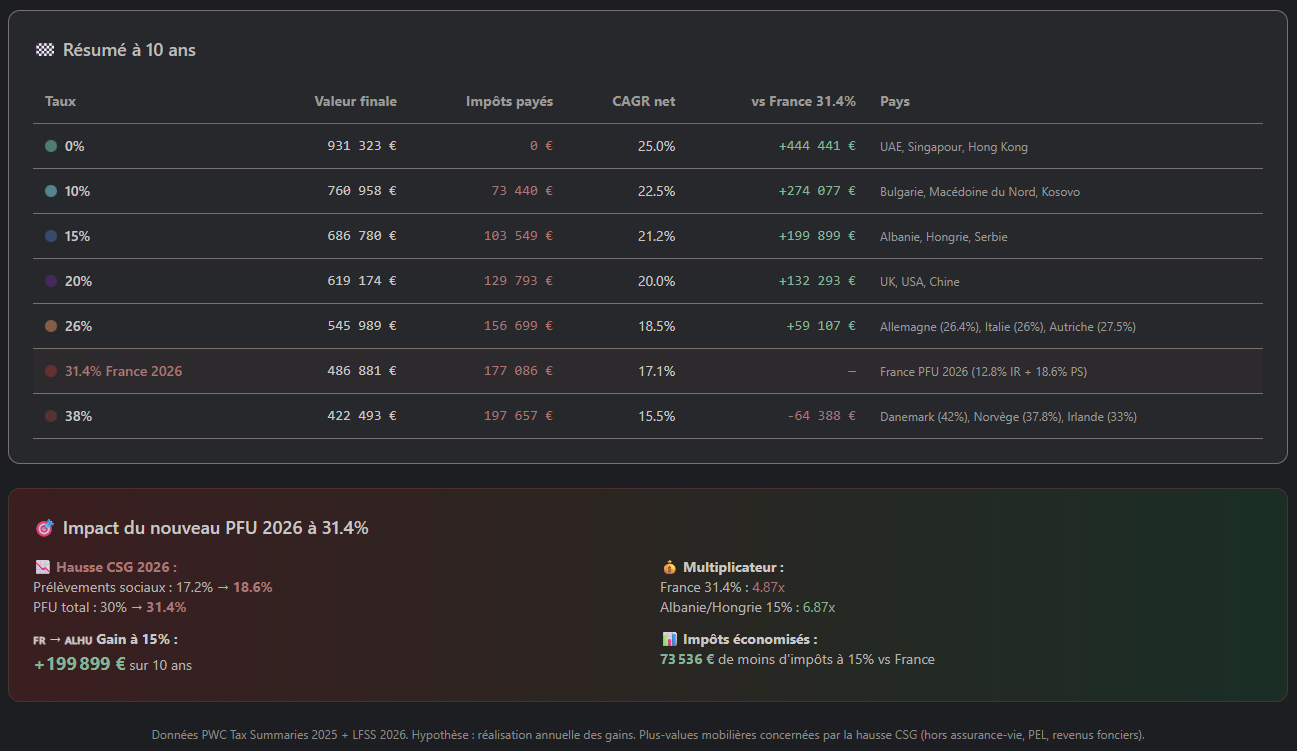Click the Impôts payés column header
The image size is (1297, 751).
coord(509,101)
